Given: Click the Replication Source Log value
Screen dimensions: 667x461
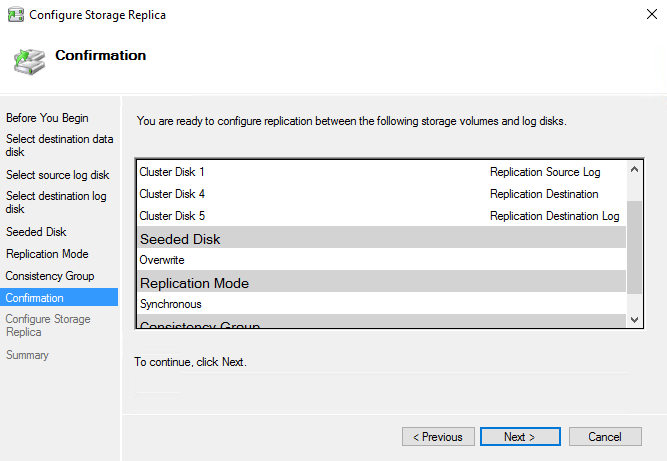Looking at the screenshot, I should [545, 172].
